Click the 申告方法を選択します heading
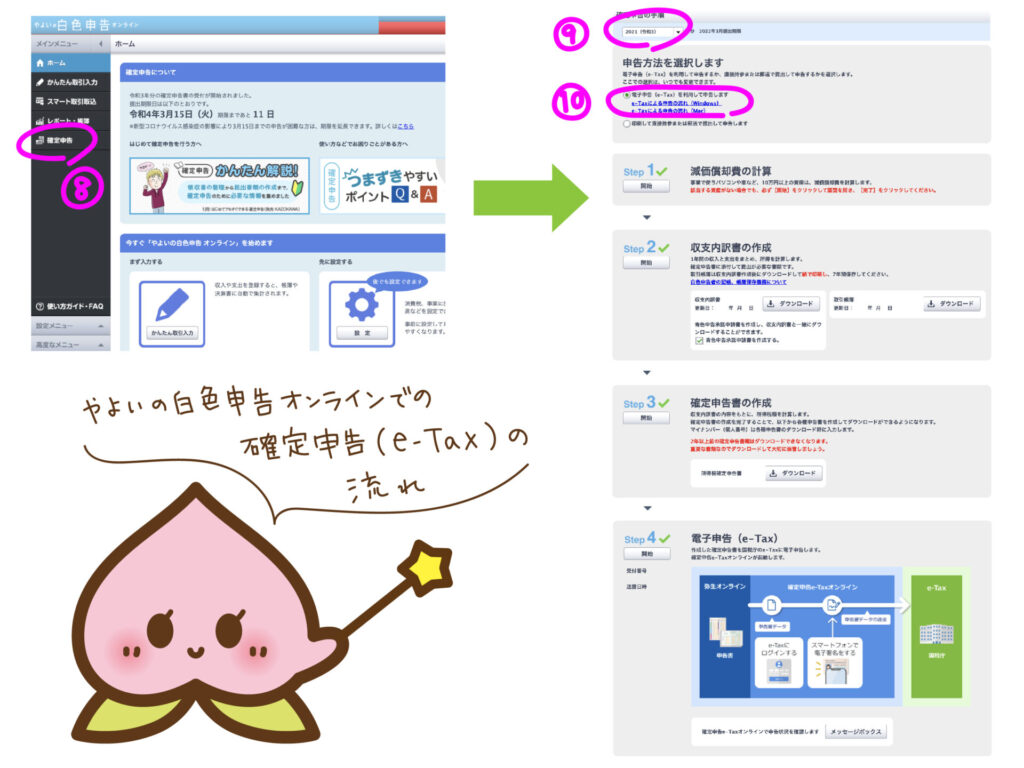The width and height of the screenshot is (1024, 768). (x=673, y=63)
